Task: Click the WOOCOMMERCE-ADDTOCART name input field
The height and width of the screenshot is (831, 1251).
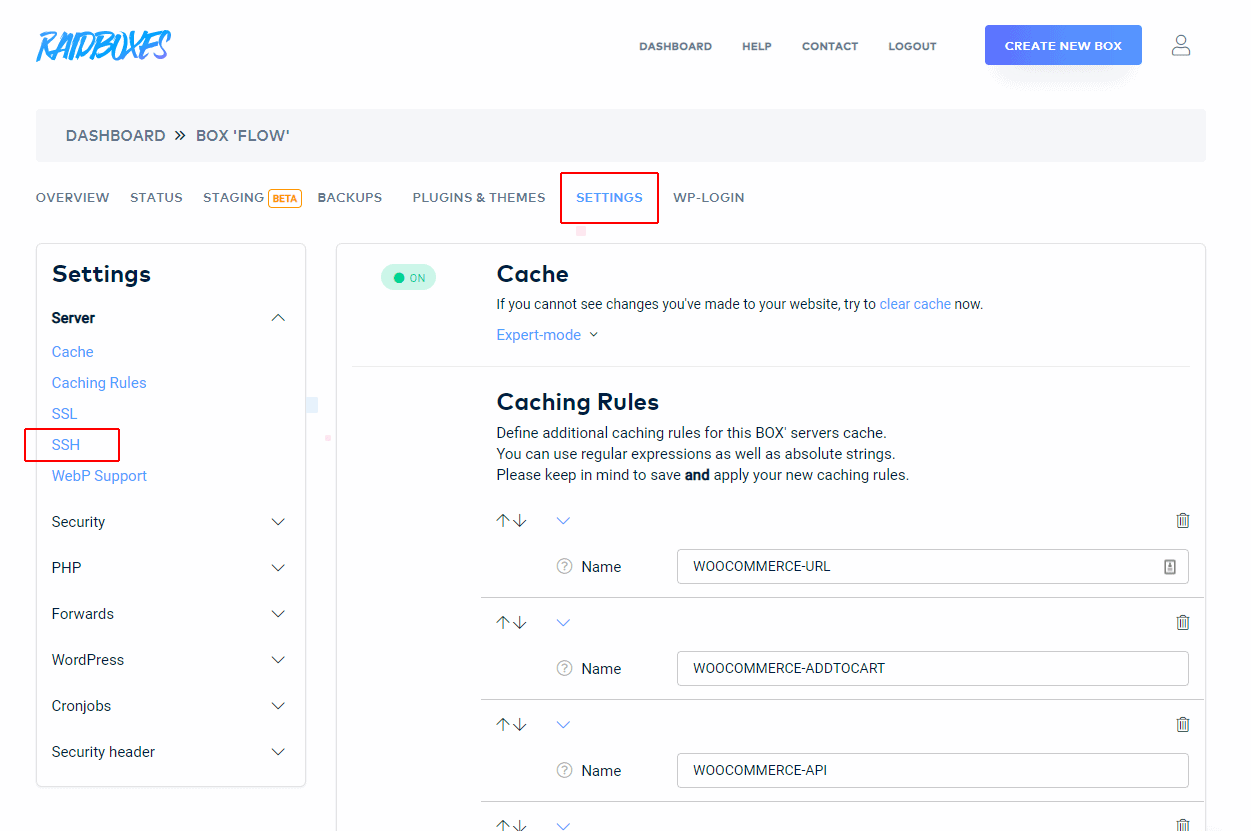Action: pos(932,668)
